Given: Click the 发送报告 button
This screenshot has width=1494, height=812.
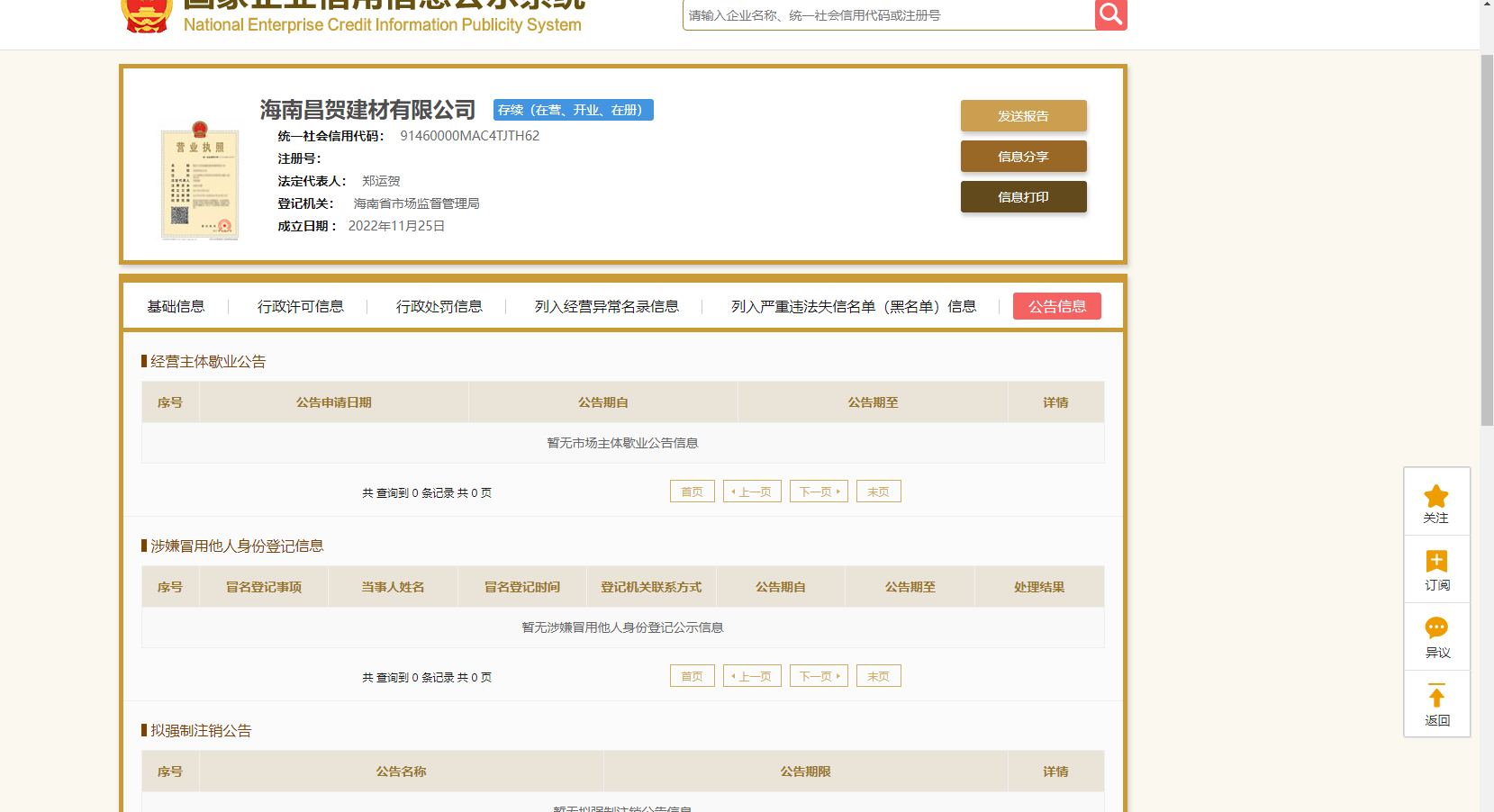Looking at the screenshot, I should [x=1024, y=116].
